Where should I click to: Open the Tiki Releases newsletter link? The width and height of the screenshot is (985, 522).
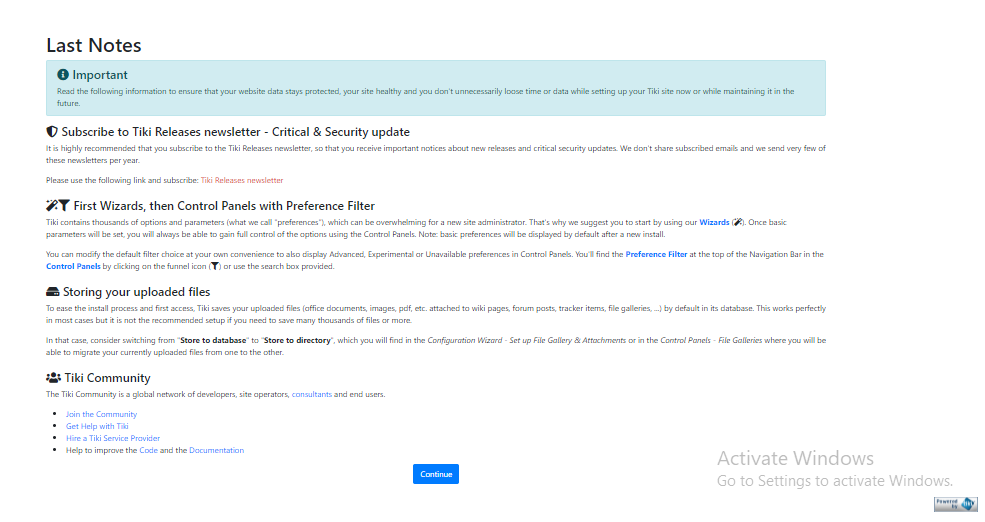tap(242, 181)
